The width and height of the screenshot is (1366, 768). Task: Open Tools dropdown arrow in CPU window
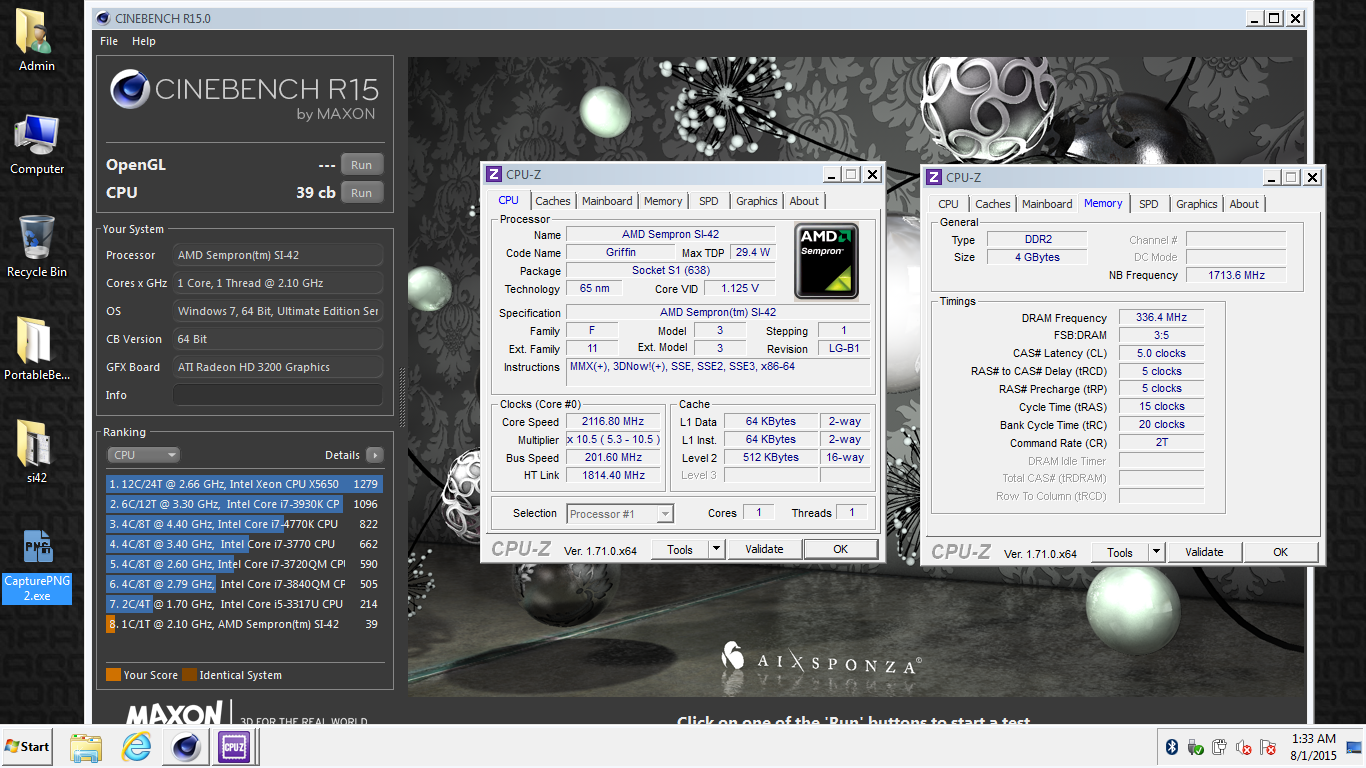(716, 549)
